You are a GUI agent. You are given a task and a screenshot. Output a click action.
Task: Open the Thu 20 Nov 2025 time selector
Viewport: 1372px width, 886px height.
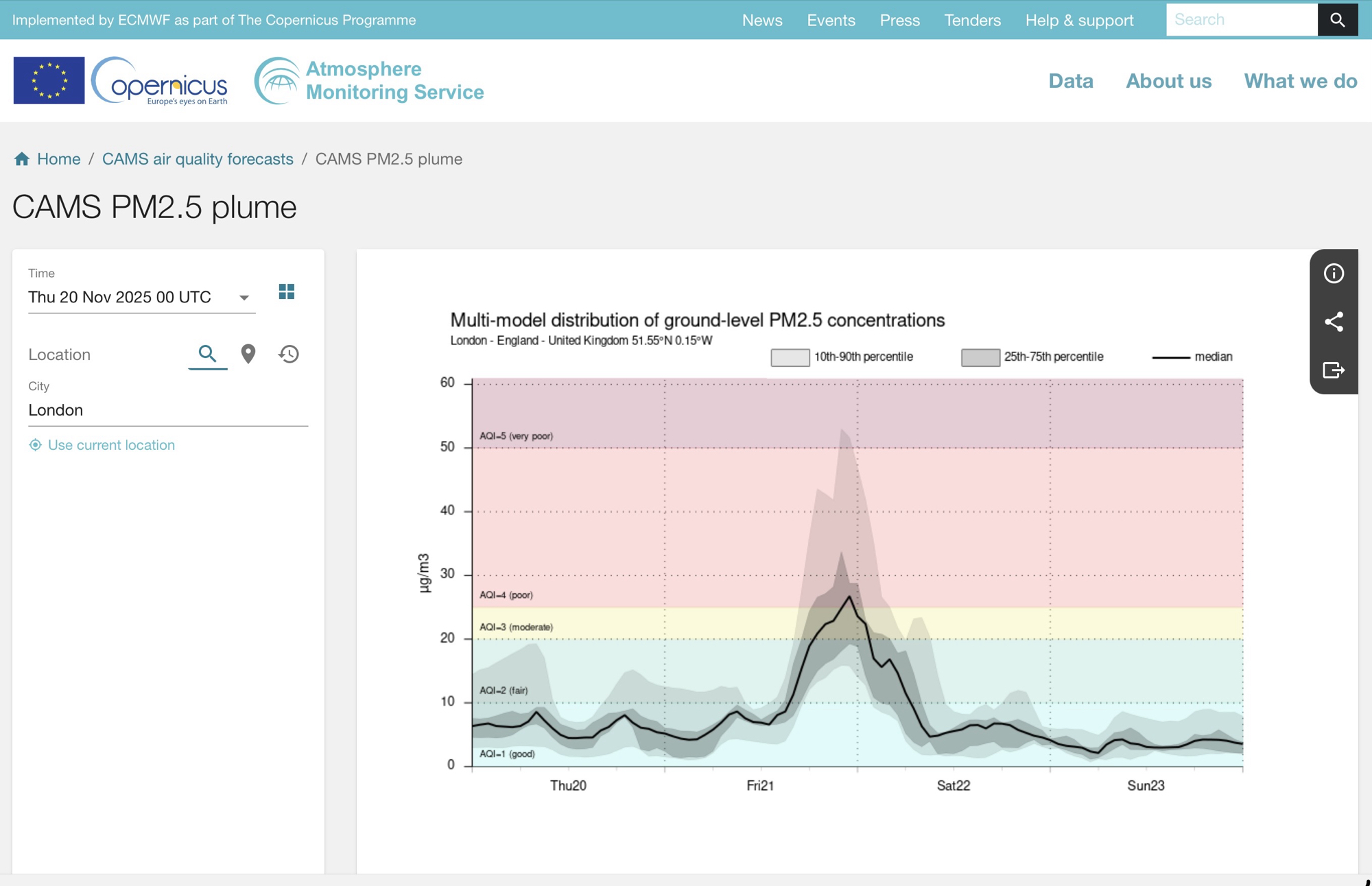pos(120,298)
